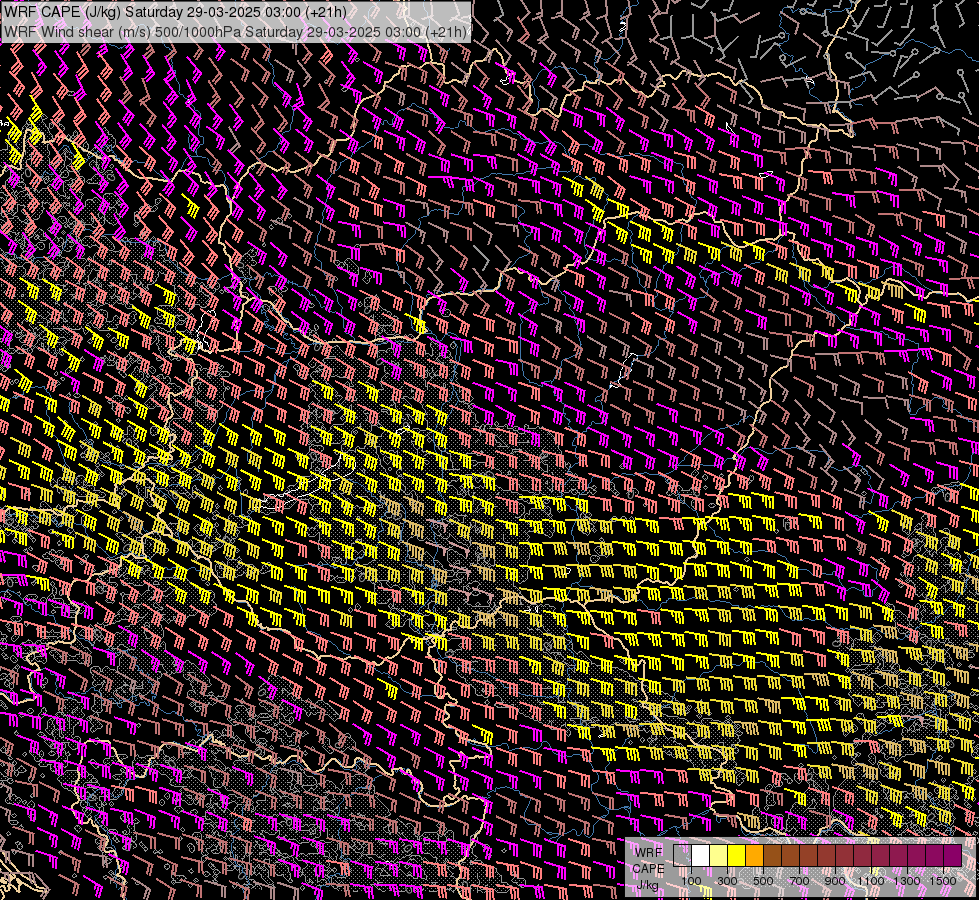Click the legend value 1100
Image resolution: width=979 pixels, height=900 pixels.
click(x=871, y=881)
